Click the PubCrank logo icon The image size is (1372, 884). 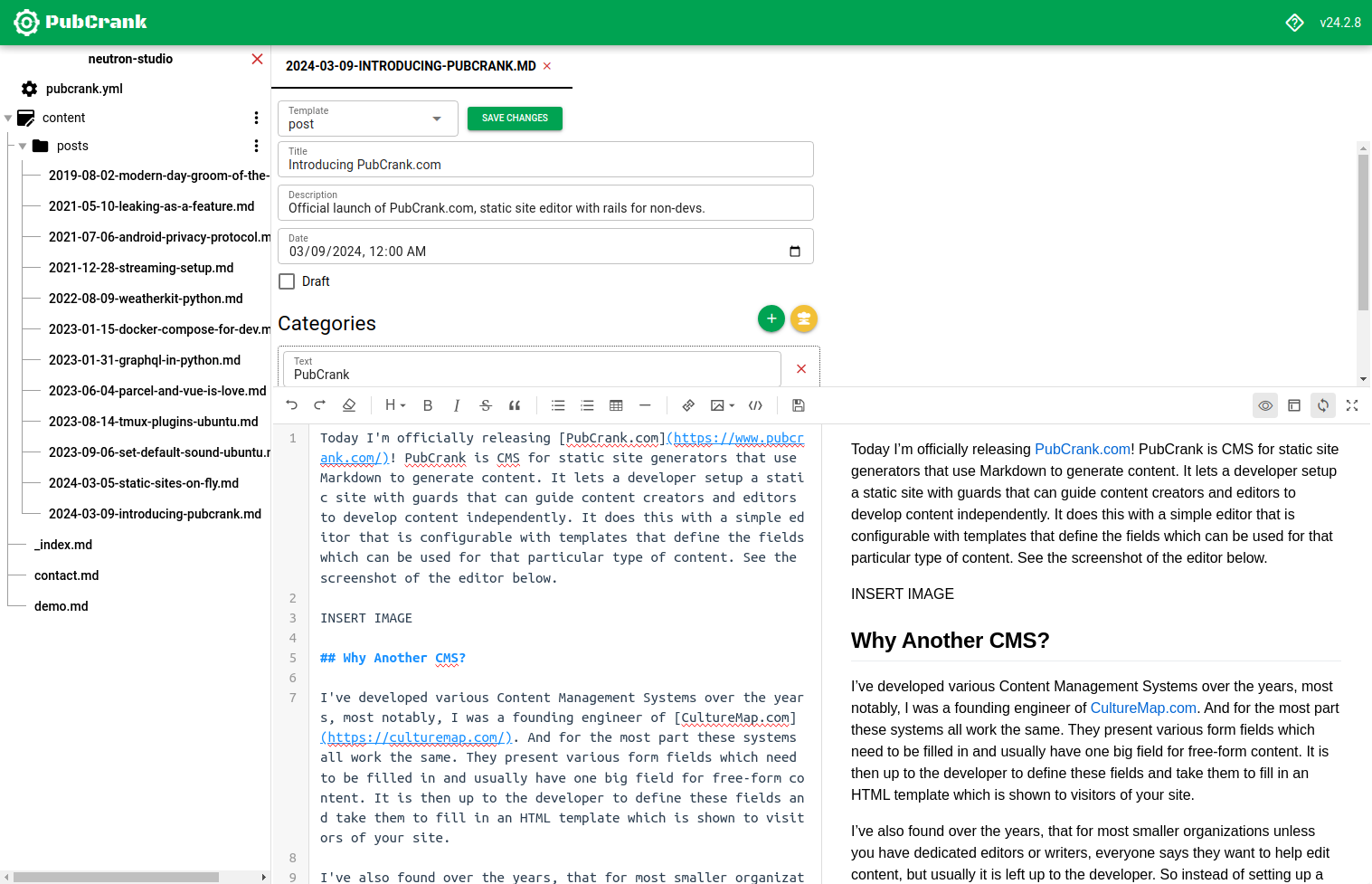tap(27, 23)
